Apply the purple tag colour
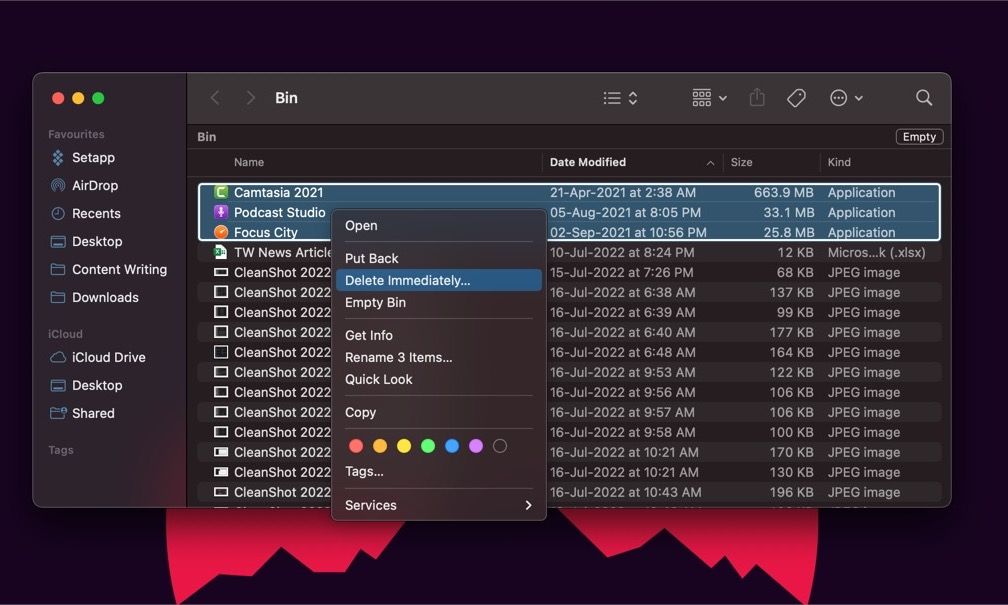This screenshot has width=1008, height=605. 476,446
